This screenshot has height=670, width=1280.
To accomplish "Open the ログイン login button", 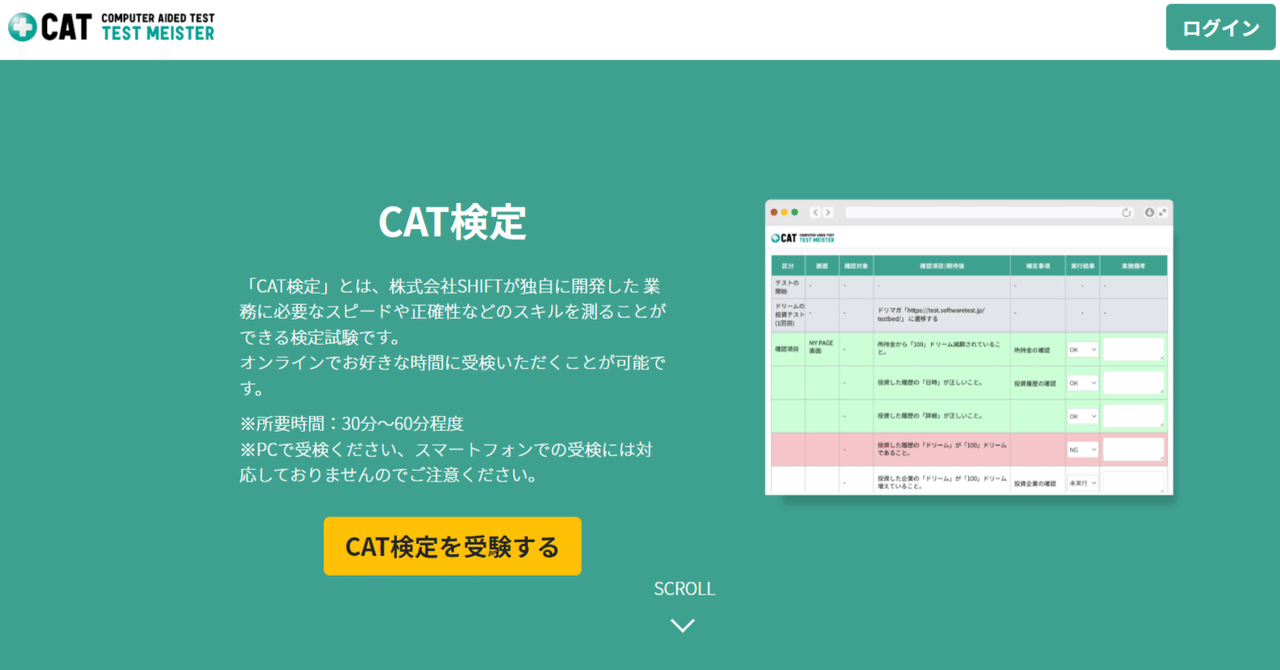I will (1220, 27).
